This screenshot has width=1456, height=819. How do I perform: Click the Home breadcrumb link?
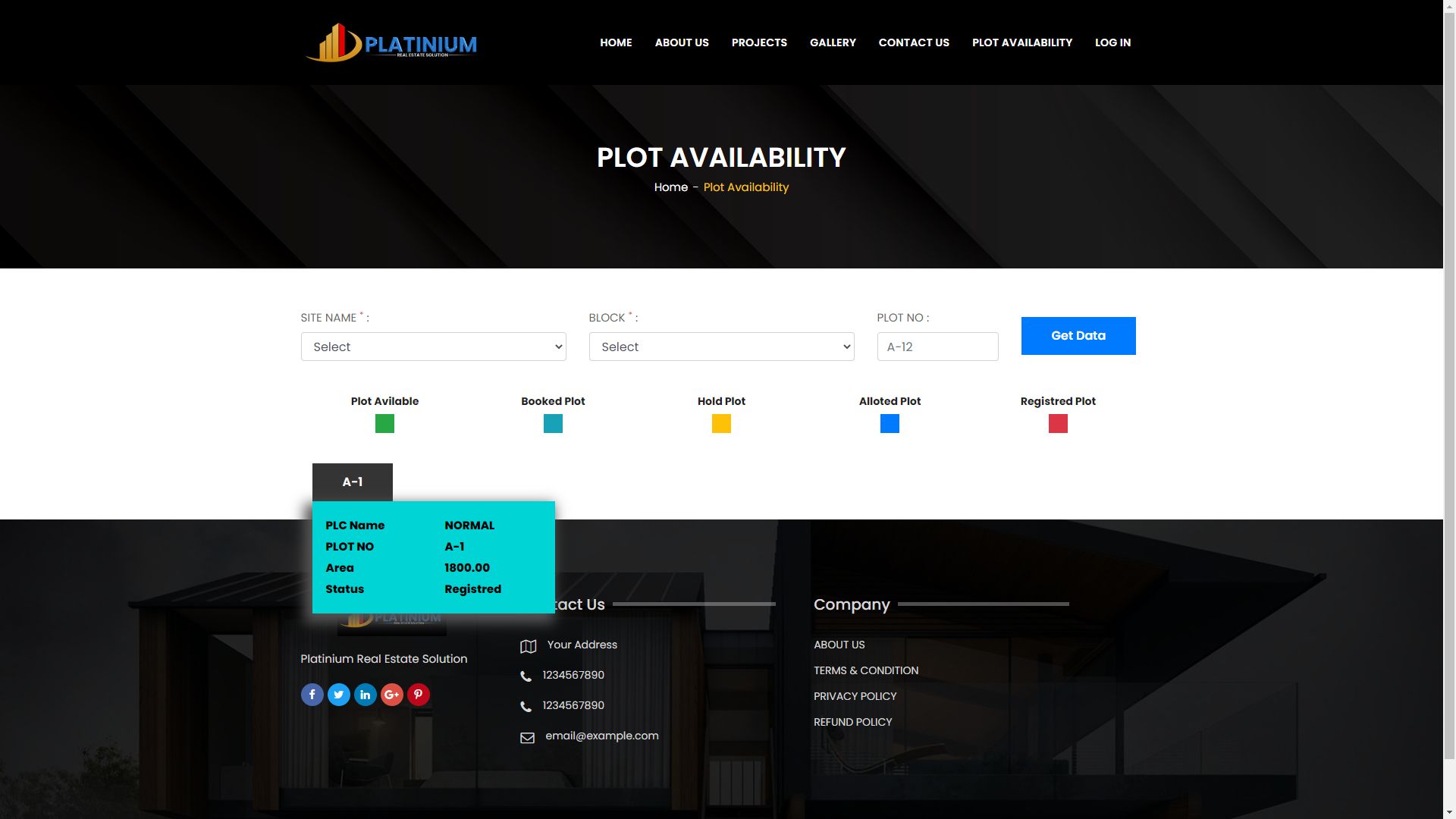pyautogui.click(x=670, y=187)
